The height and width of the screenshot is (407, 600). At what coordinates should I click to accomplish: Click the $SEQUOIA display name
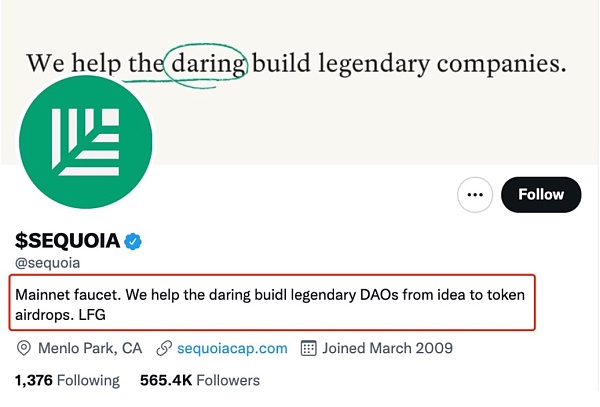tap(67, 241)
